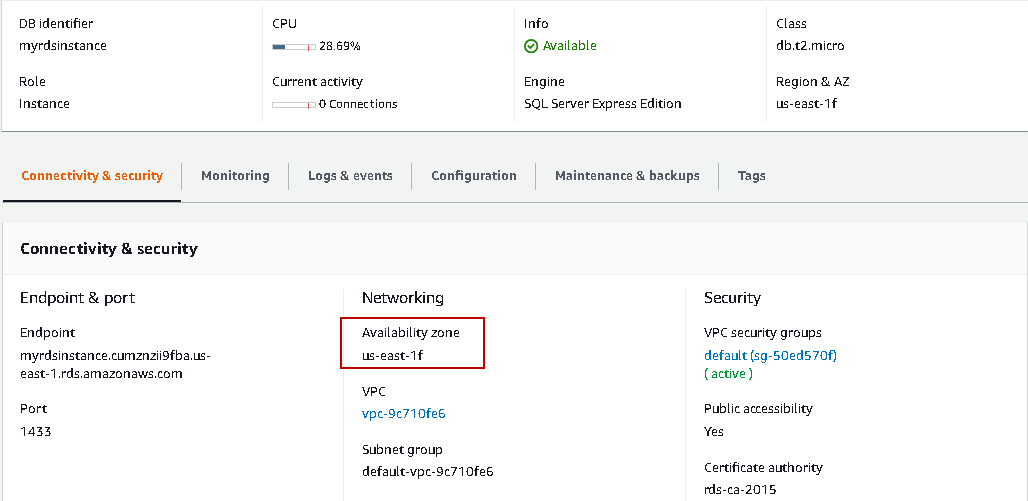Switch to the Tags tab
Image resolution: width=1028 pixels, height=501 pixels.
click(751, 176)
